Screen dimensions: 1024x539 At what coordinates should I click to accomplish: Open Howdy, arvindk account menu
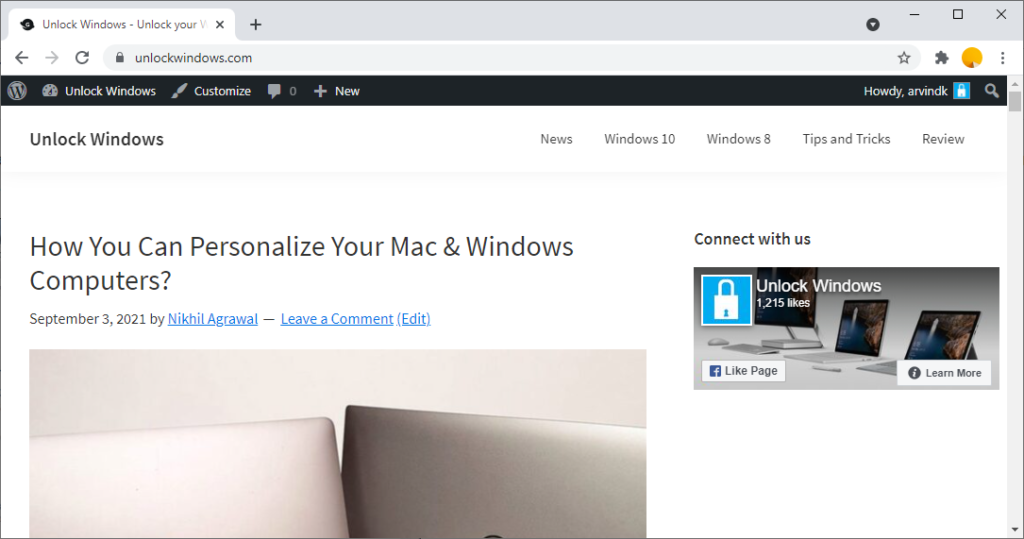tap(916, 91)
